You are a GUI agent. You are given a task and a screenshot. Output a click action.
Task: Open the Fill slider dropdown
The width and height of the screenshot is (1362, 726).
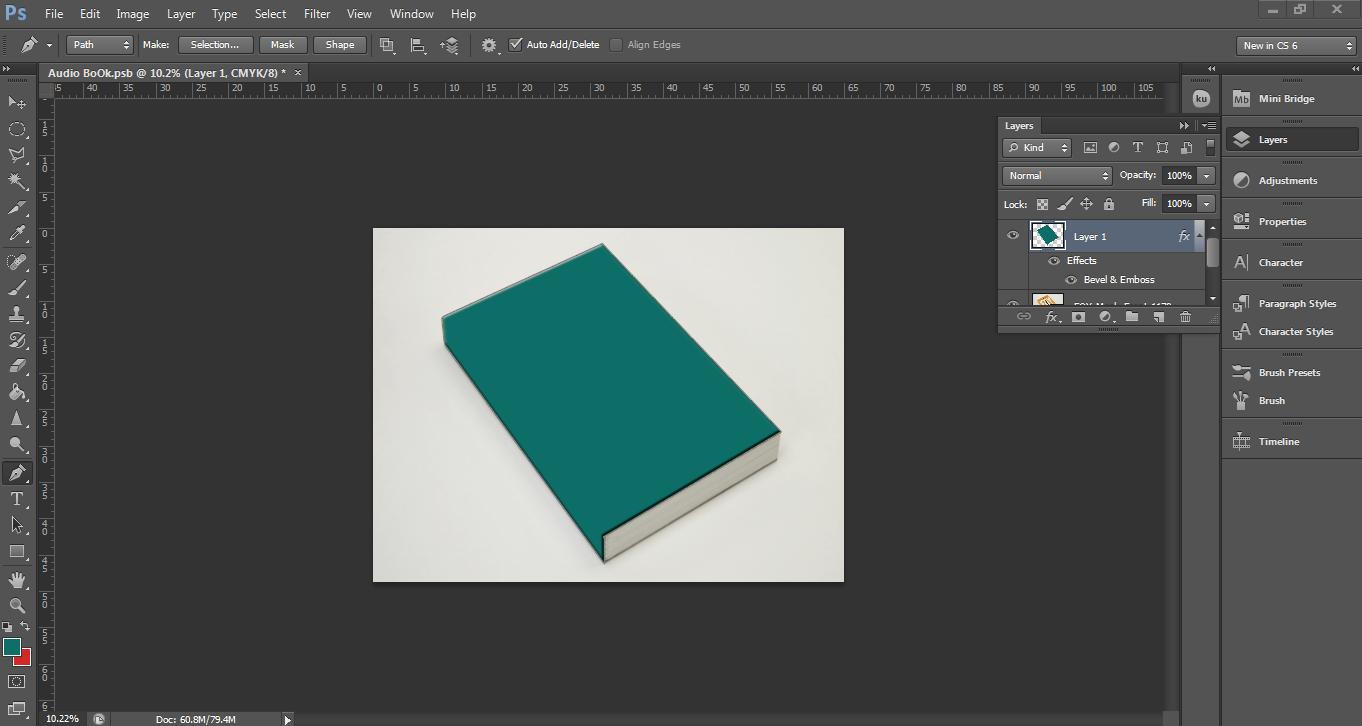1207,204
